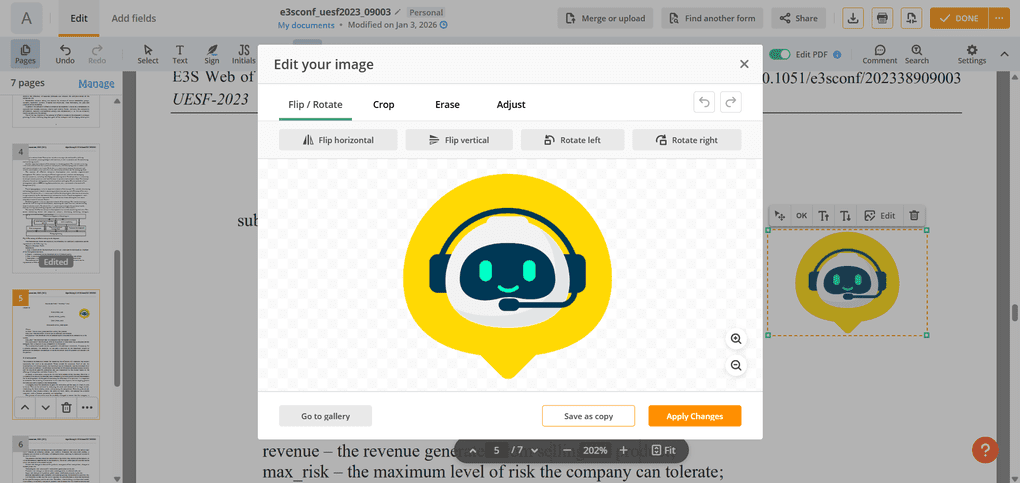Click the print document icon
Viewport: 1020px width, 483px height.
[882, 18]
